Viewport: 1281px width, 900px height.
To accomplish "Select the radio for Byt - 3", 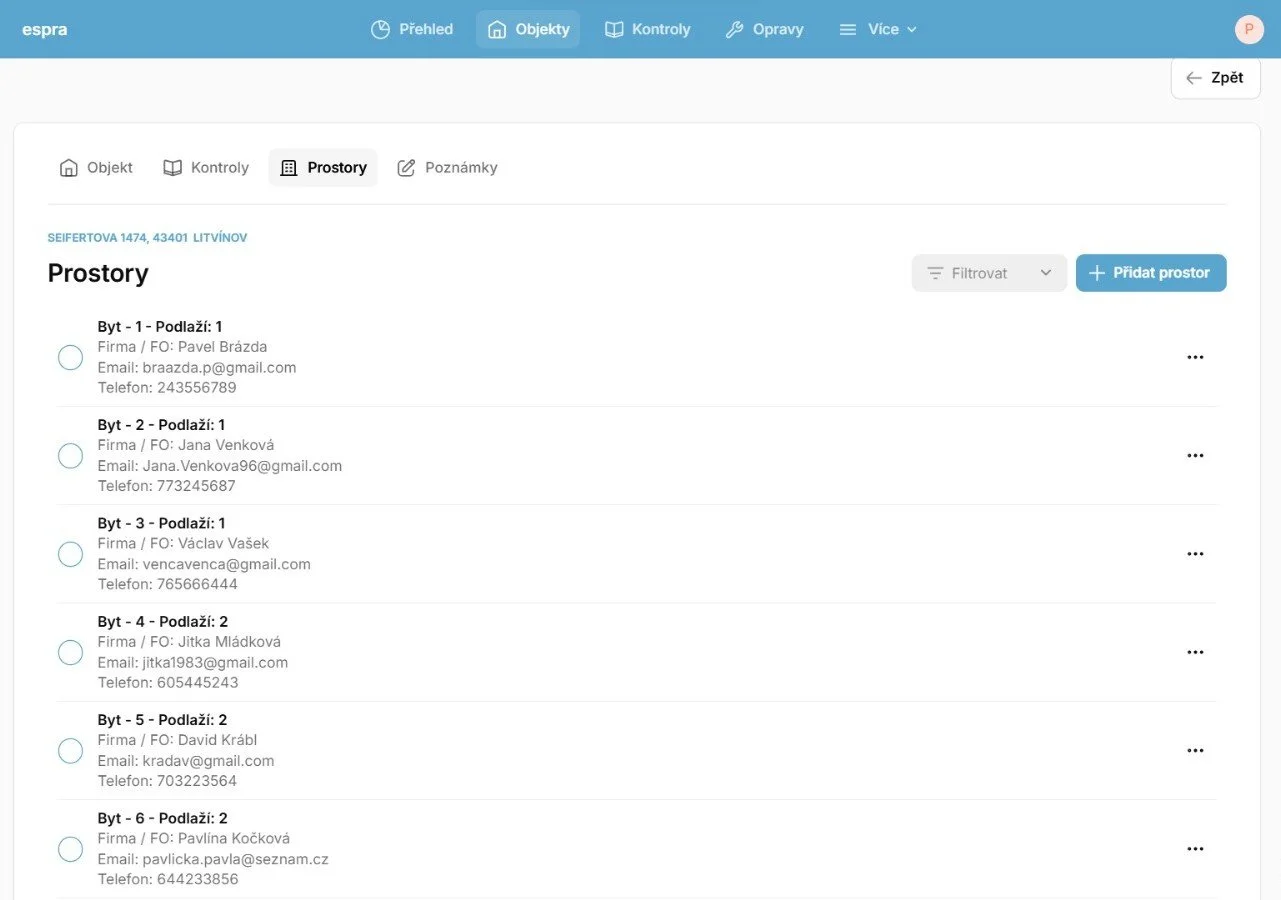I will pyautogui.click(x=70, y=554).
